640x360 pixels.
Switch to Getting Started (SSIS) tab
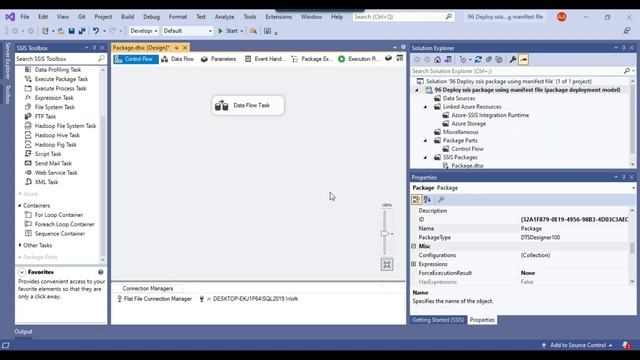438,320
